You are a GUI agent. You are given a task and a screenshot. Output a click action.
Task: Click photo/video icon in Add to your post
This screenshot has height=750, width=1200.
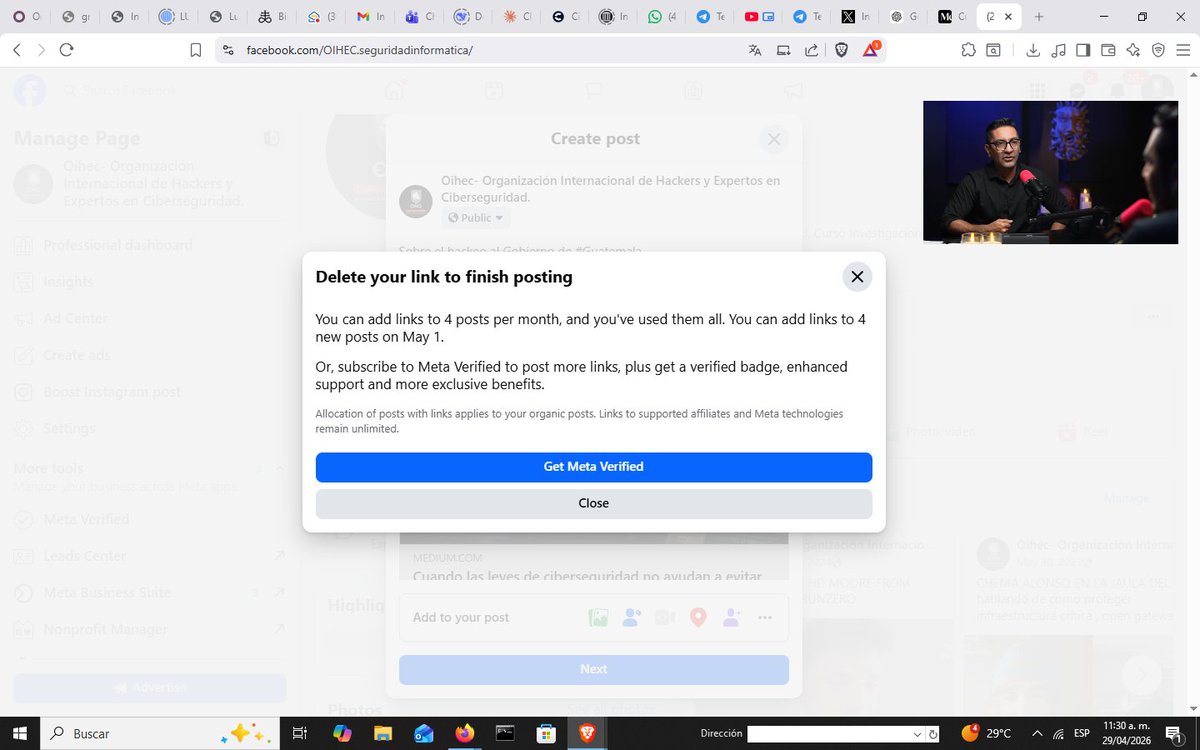[598, 618]
